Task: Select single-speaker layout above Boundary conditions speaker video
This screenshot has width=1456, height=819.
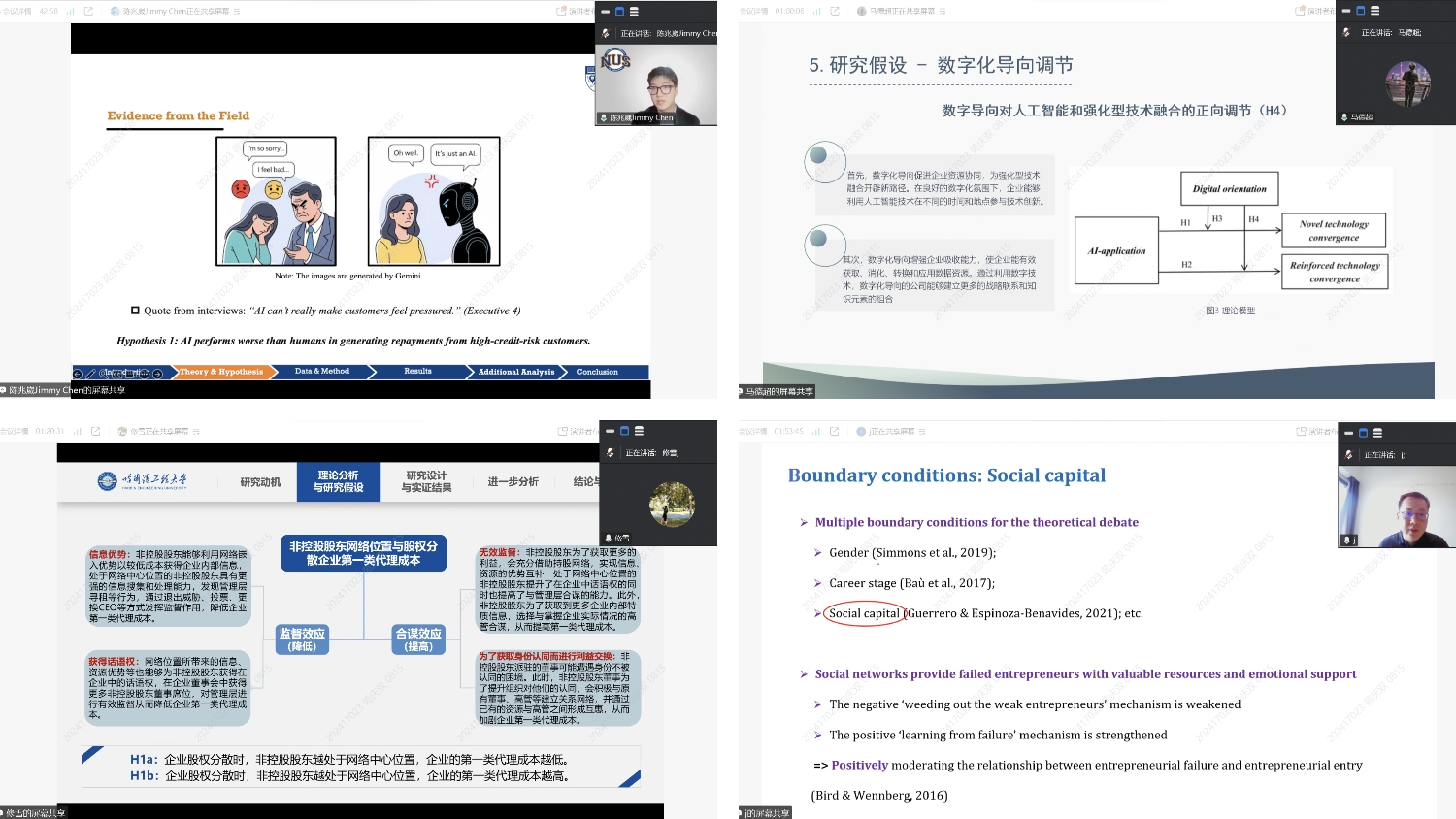Action: [x=1362, y=433]
